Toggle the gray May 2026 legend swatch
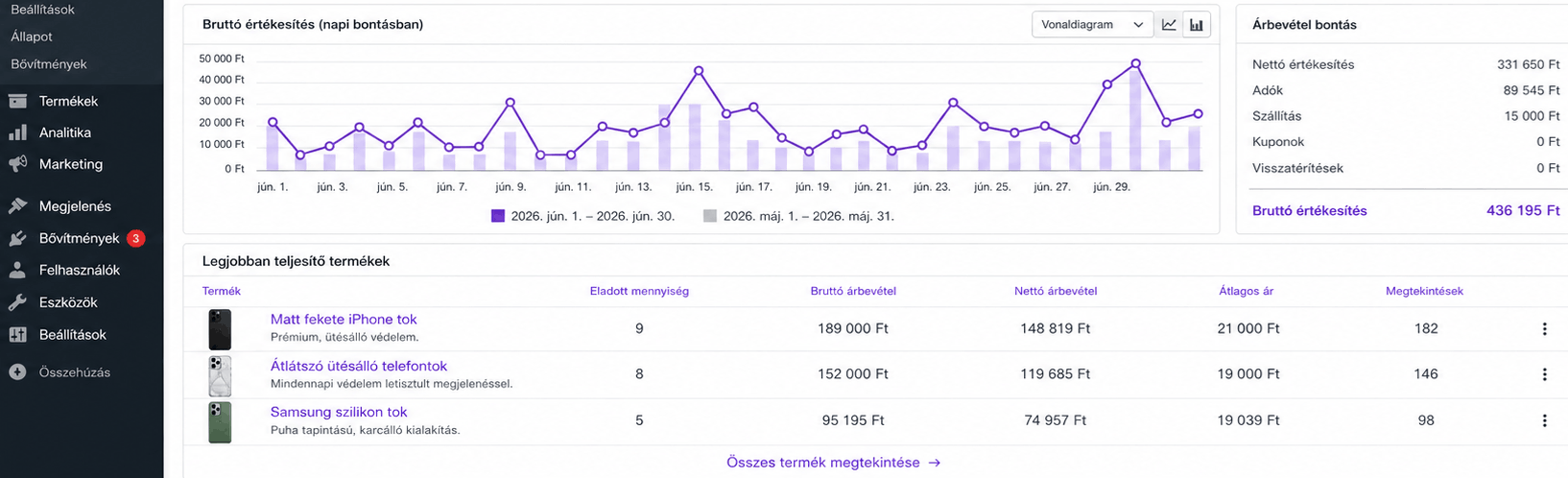The image size is (1568, 478). click(710, 216)
